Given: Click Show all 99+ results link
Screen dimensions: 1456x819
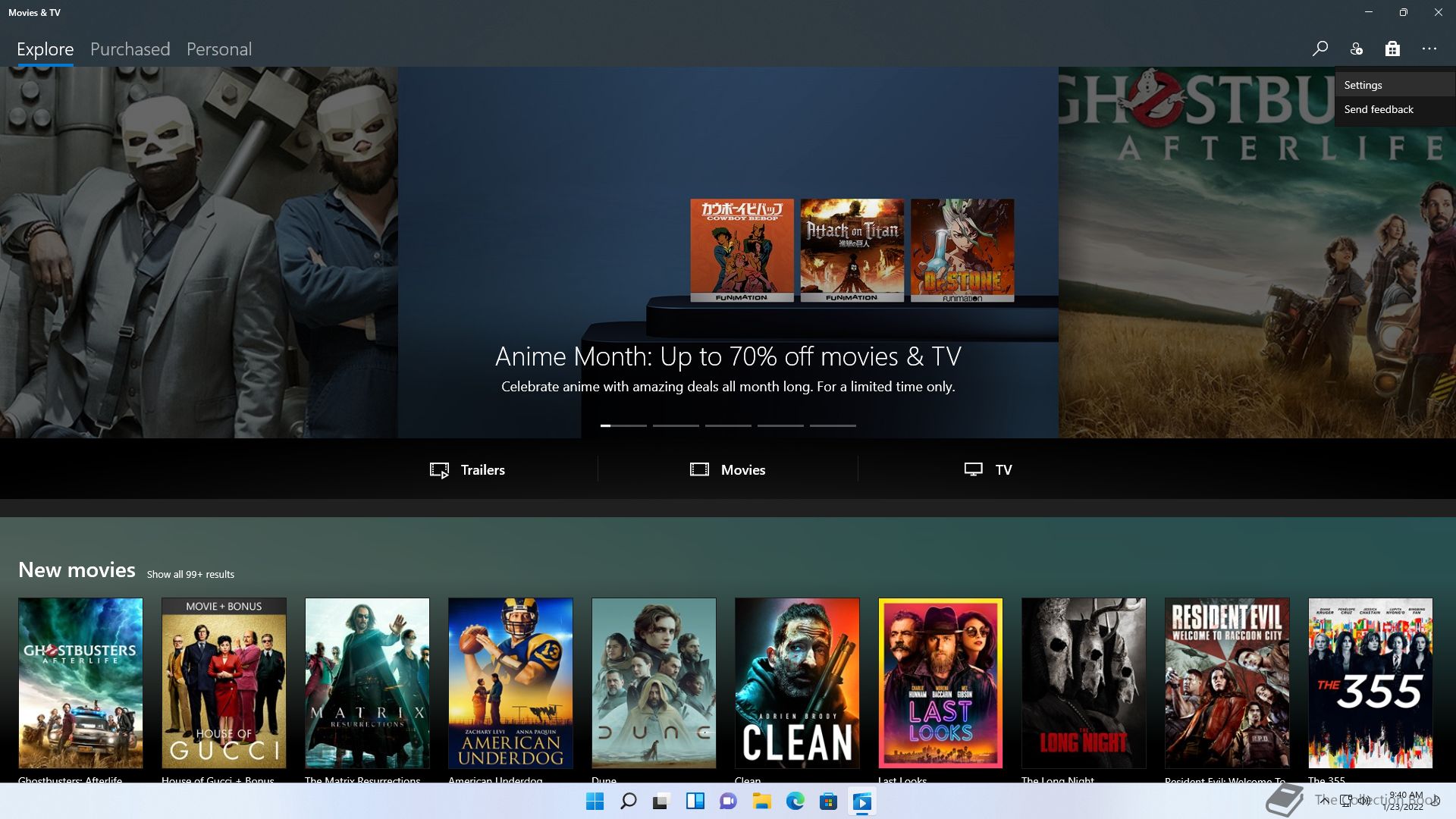Looking at the screenshot, I should pos(190,574).
